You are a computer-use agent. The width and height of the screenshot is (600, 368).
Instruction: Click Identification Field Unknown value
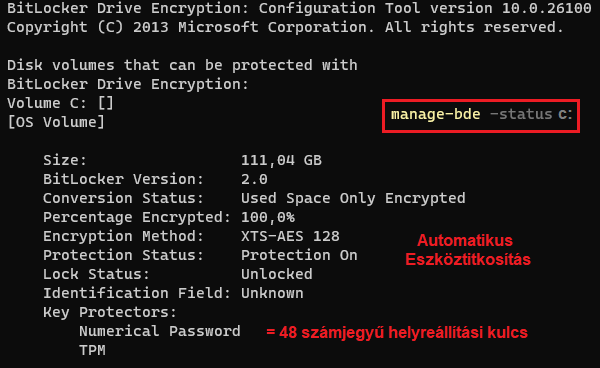272,293
